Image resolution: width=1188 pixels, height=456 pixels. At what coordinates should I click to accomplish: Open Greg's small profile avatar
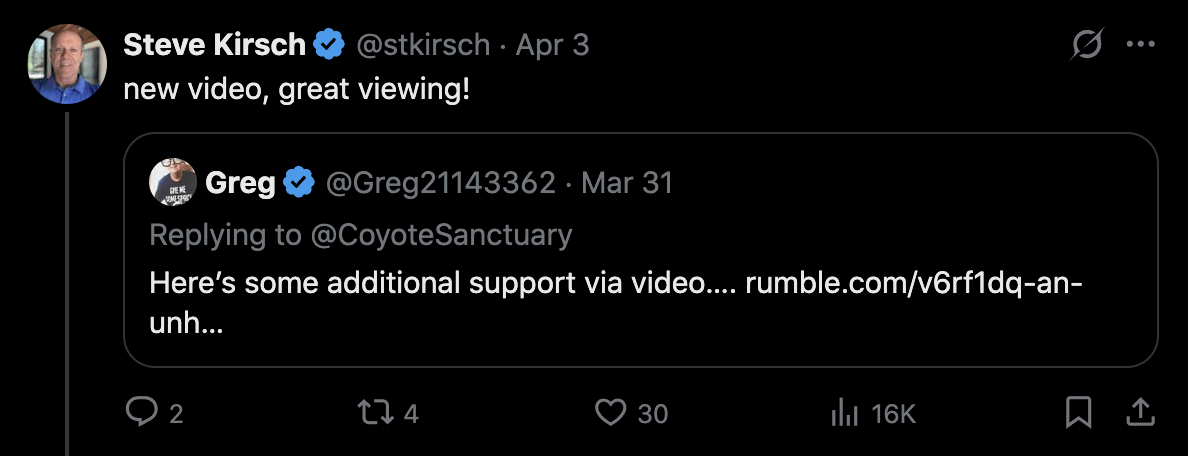click(173, 183)
